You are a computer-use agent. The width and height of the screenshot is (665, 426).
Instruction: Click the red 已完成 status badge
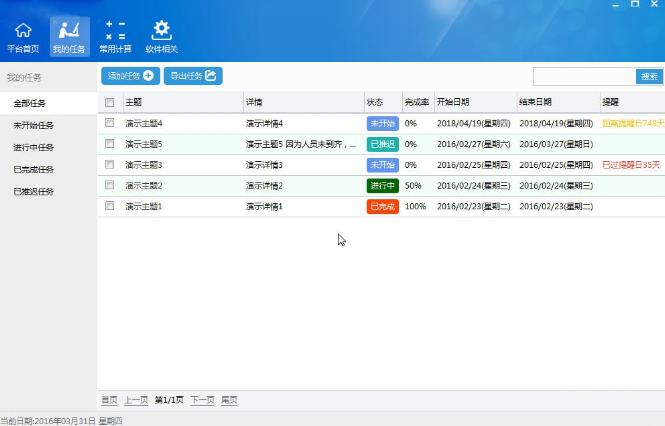point(383,206)
